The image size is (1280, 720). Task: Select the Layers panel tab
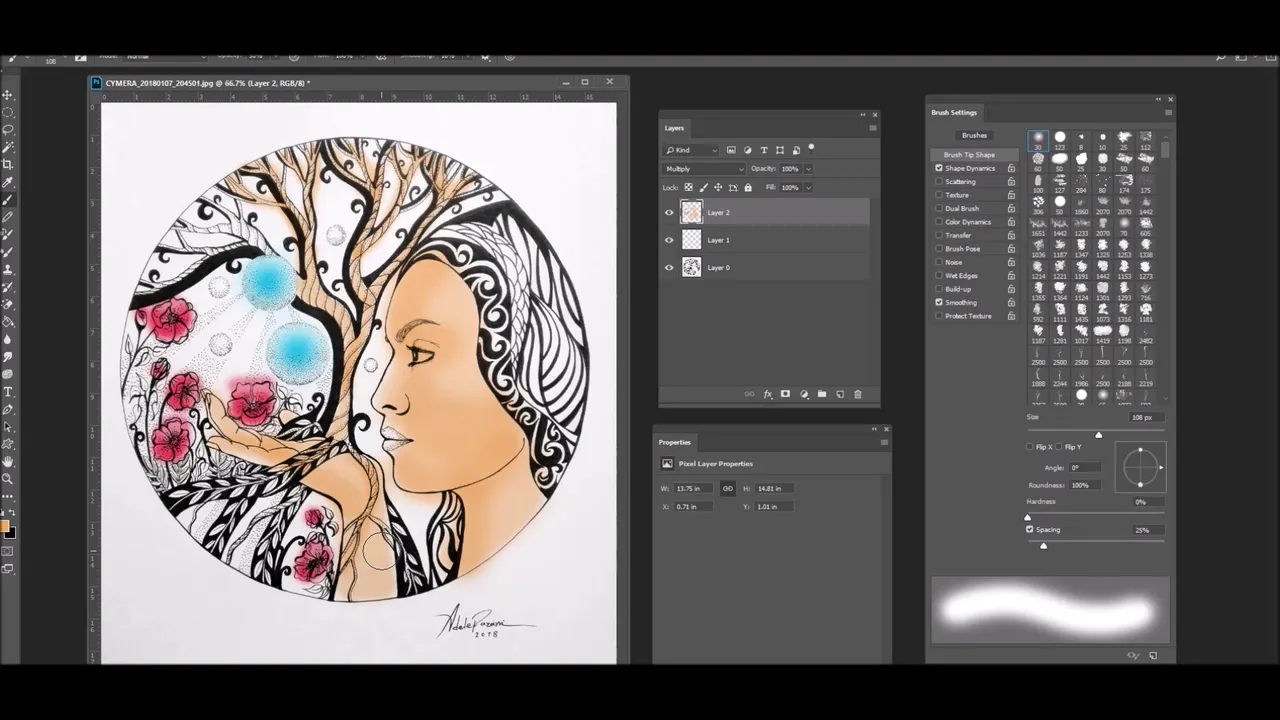(674, 128)
